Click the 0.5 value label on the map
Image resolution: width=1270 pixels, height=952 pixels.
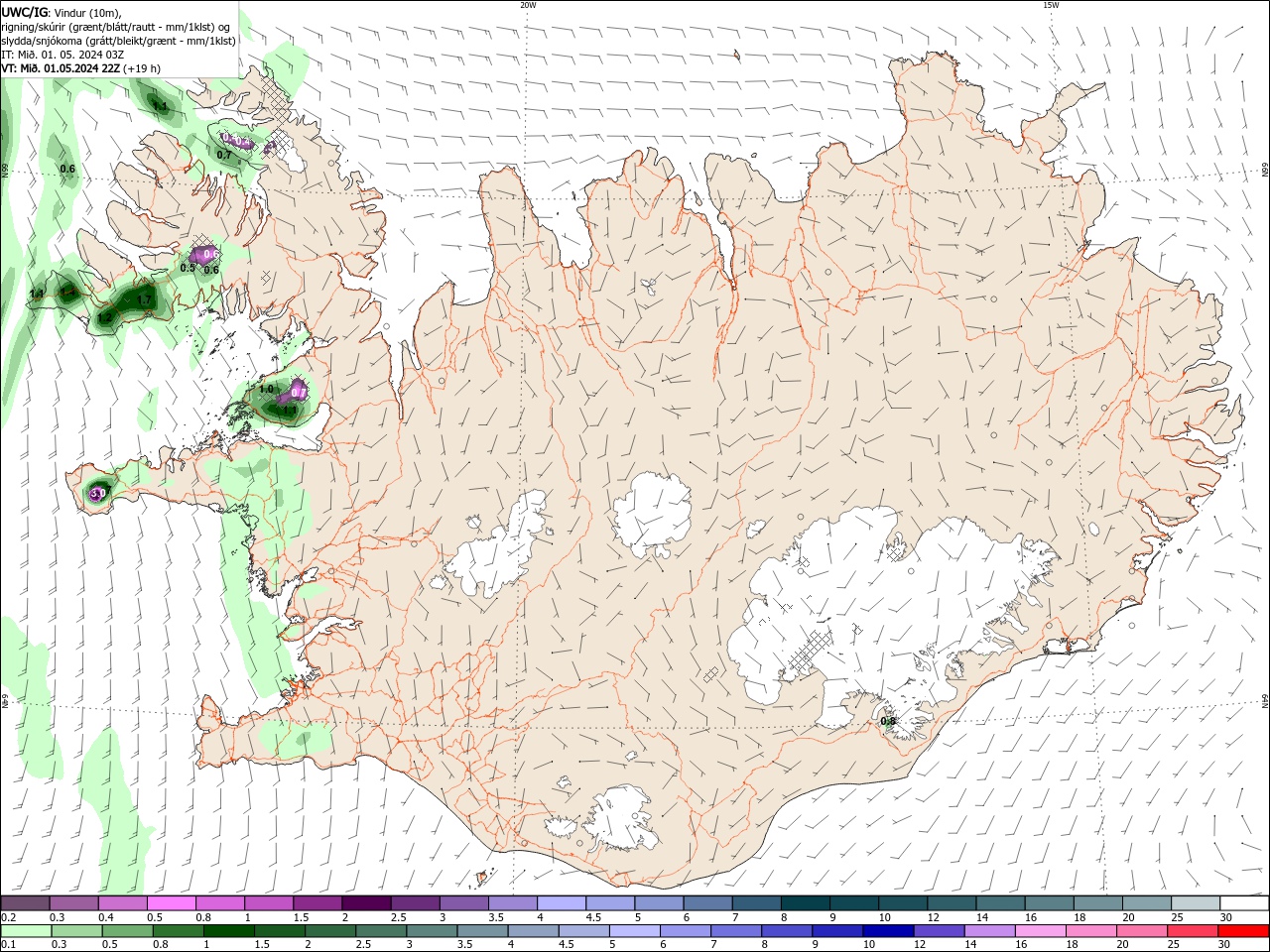tap(188, 268)
